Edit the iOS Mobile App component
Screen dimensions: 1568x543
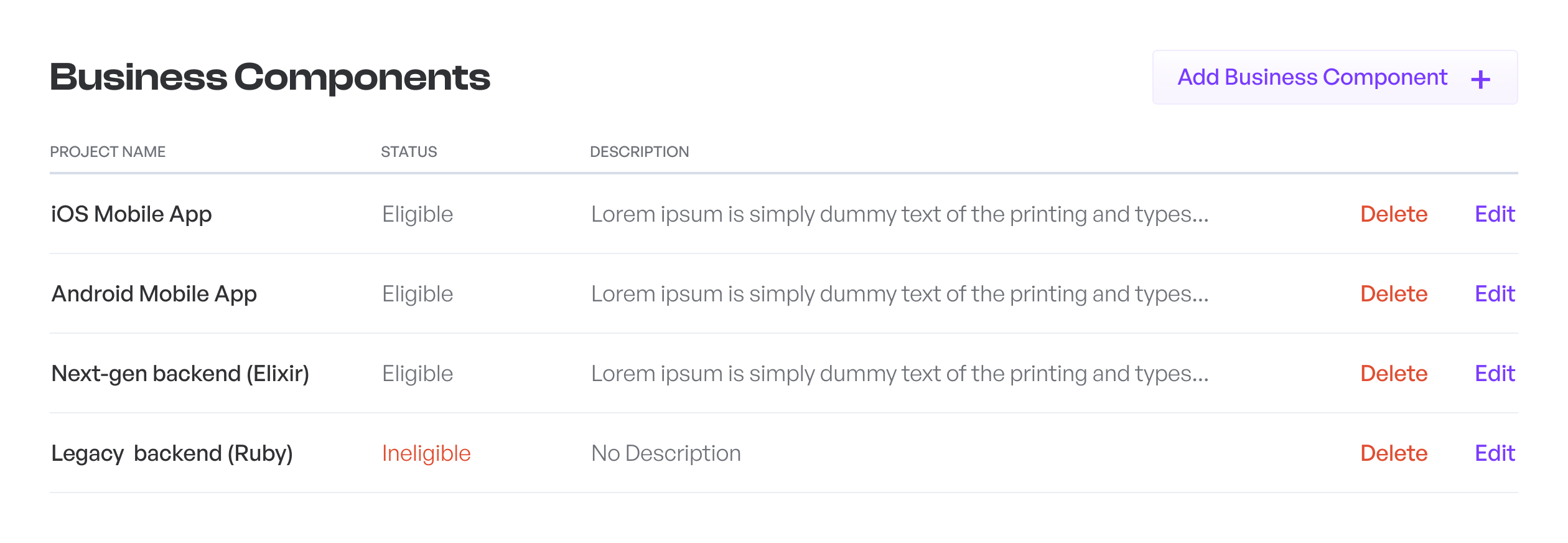click(x=1495, y=214)
